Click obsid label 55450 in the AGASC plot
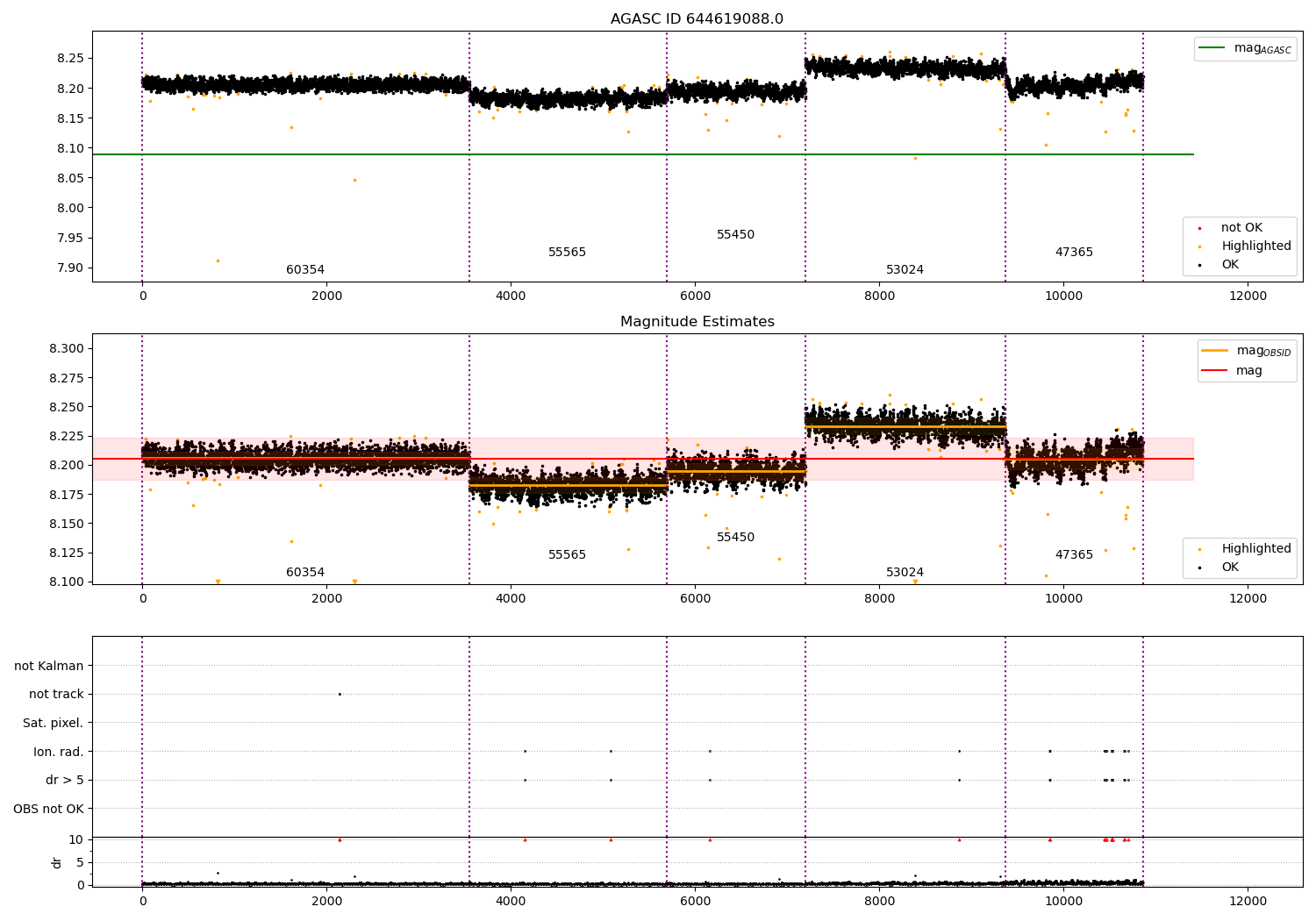Image resolution: width=1316 pixels, height=921 pixels. pos(735,235)
